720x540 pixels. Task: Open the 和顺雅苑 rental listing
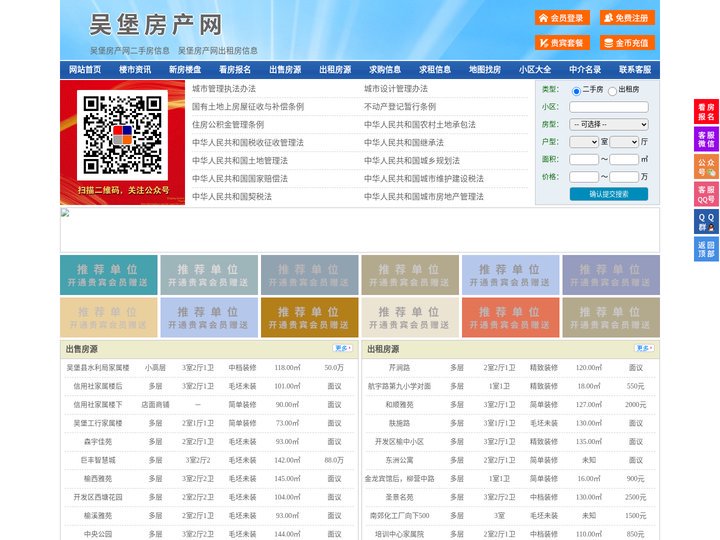(399, 405)
